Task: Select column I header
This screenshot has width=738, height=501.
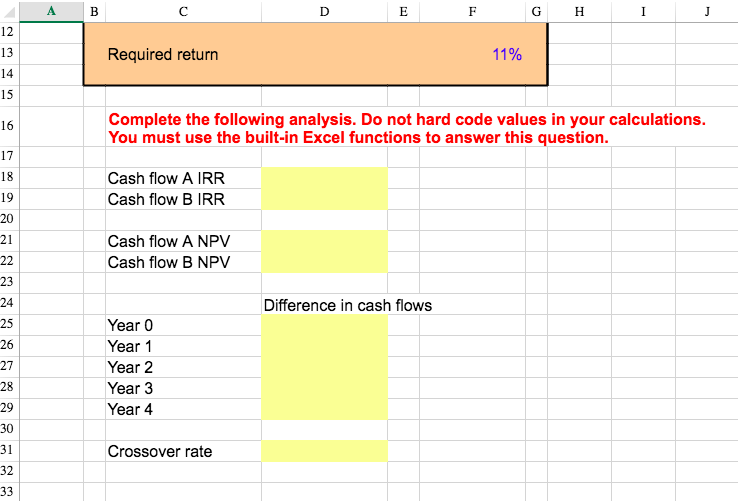Action: (x=643, y=11)
